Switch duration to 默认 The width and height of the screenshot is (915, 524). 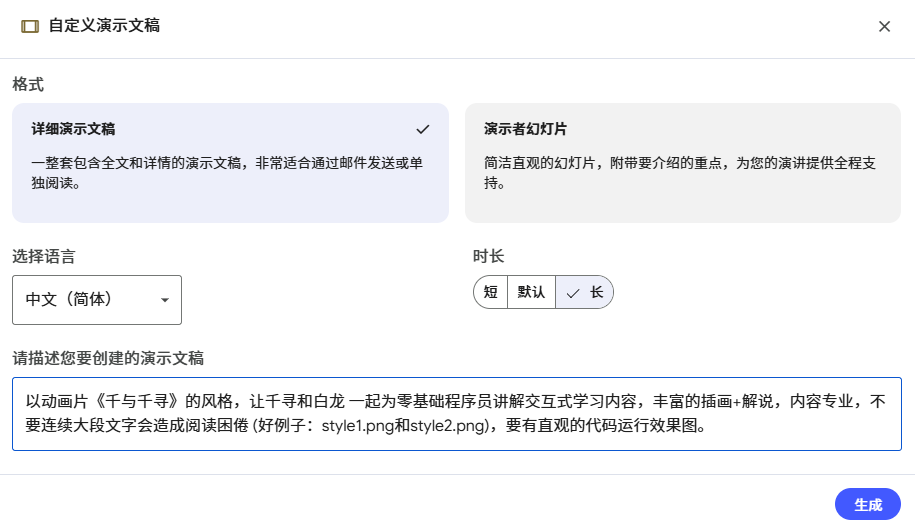point(531,293)
